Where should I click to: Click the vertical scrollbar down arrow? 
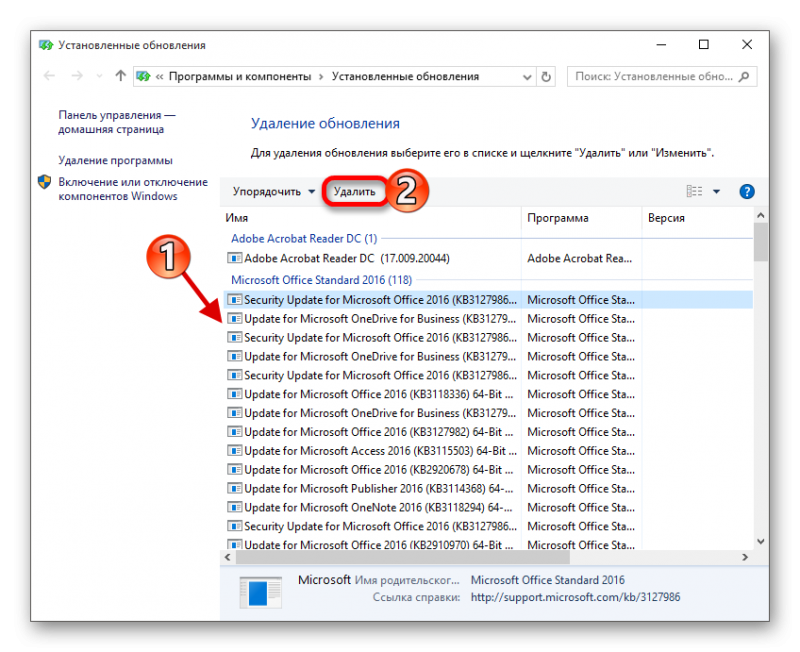click(x=761, y=541)
